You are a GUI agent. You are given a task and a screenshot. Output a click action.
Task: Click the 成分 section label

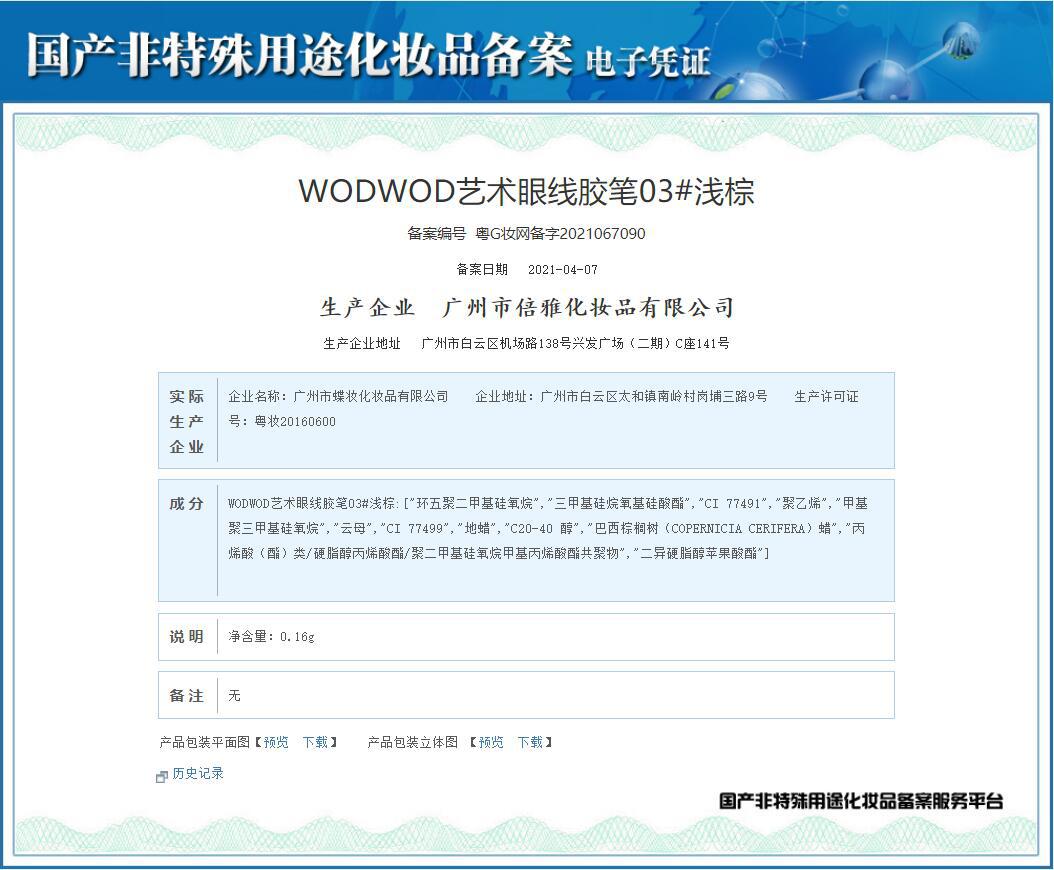pyautogui.click(x=186, y=504)
